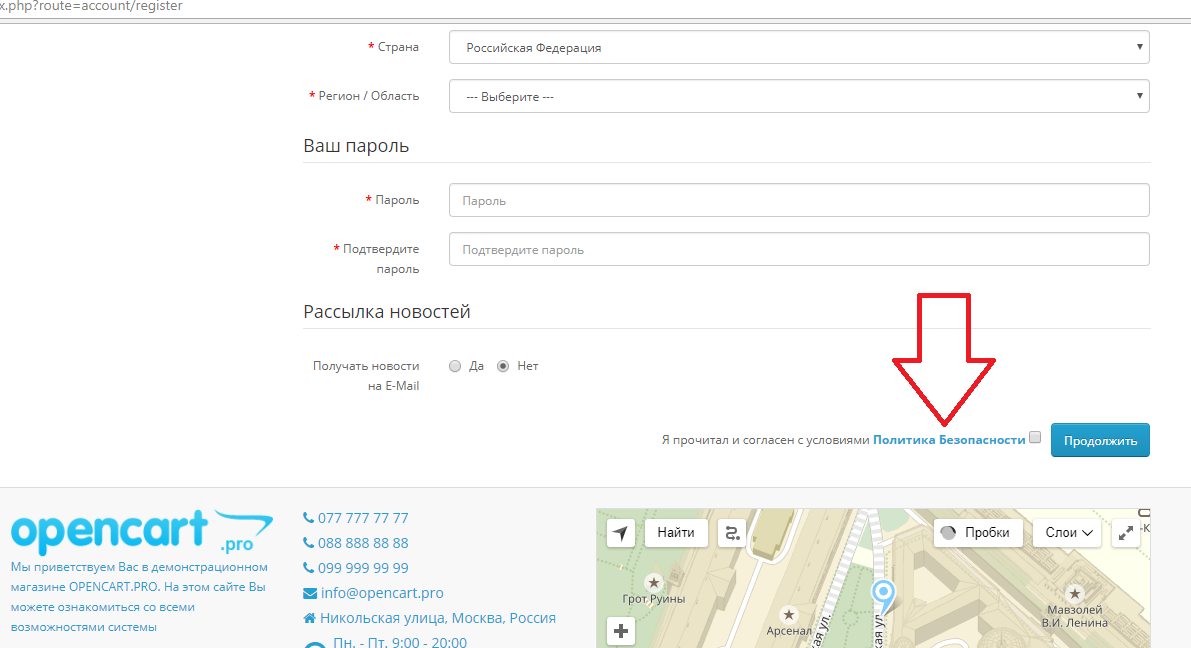Click the blue location pin on map
The height and width of the screenshot is (648, 1191).
[x=883, y=596]
